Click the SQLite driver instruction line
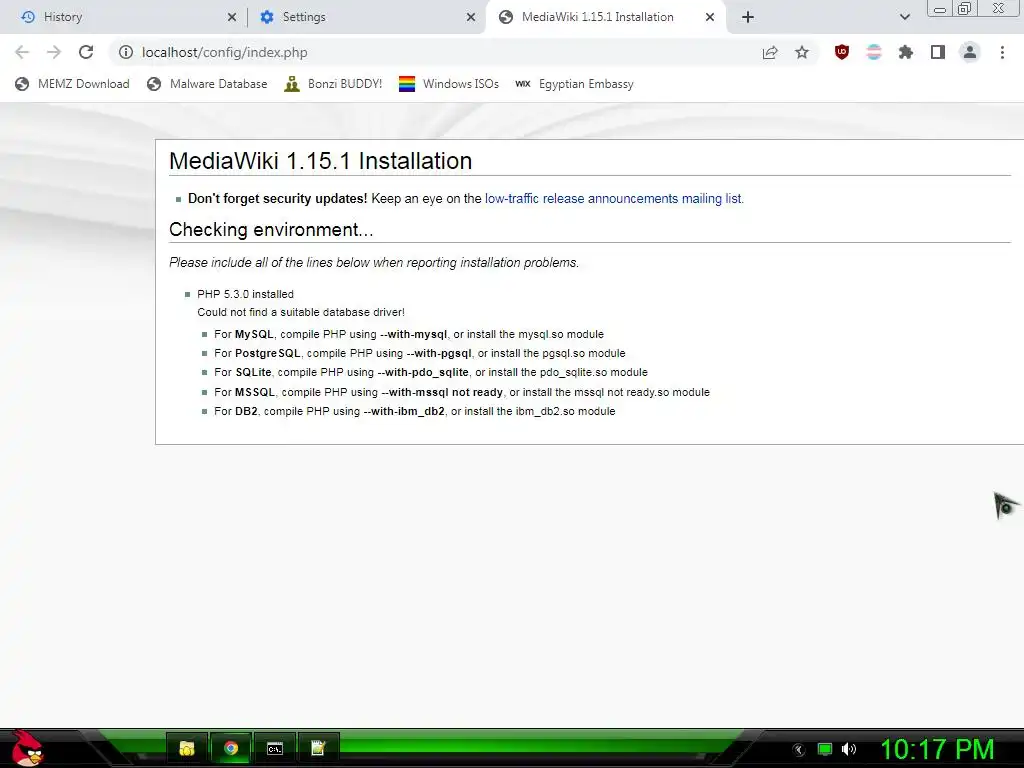The width and height of the screenshot is (1024, 768). pos(431,372)
